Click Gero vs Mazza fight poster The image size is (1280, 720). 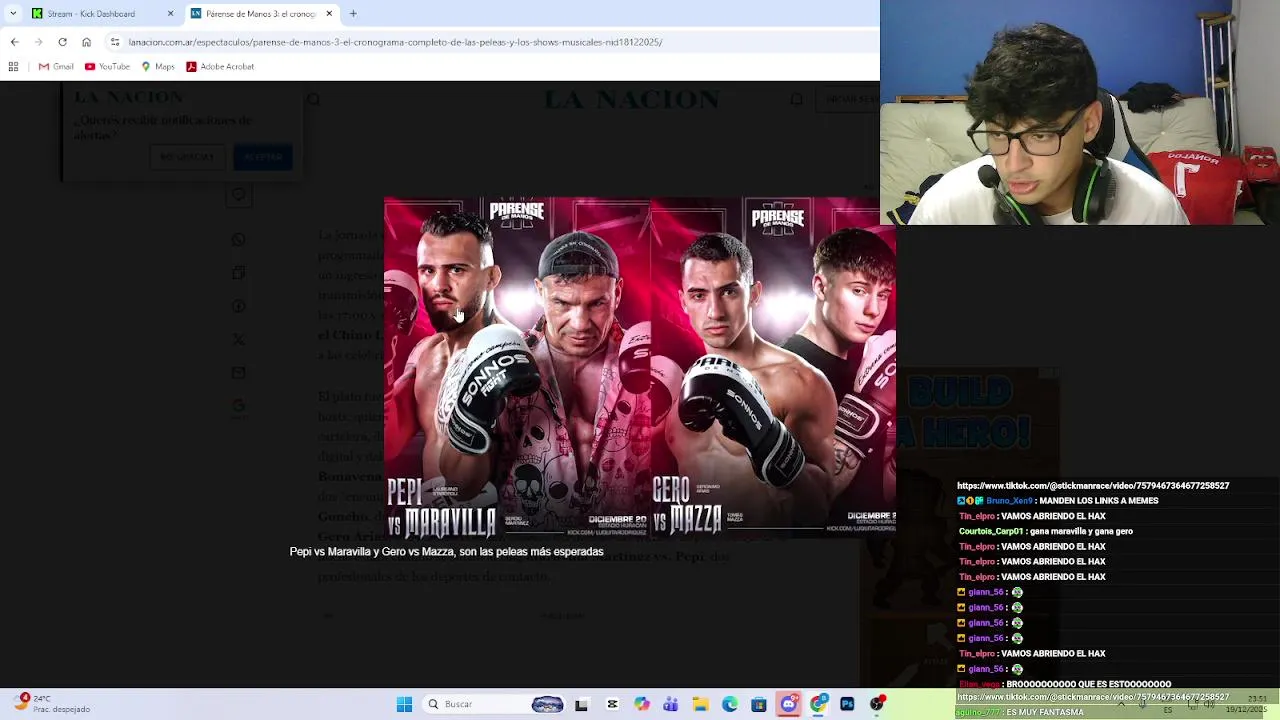pos(773,368)
